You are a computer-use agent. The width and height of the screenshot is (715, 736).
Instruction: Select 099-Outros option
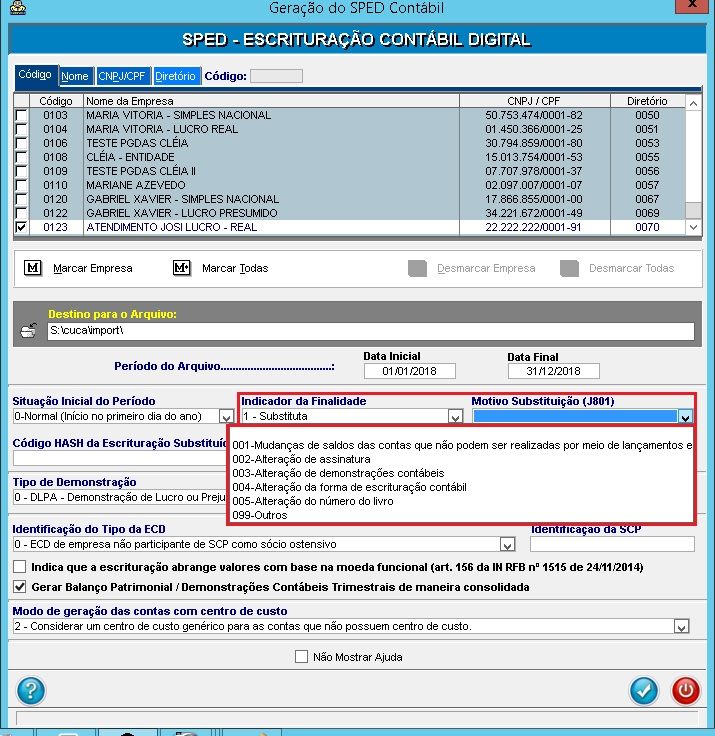pos(462,515)
